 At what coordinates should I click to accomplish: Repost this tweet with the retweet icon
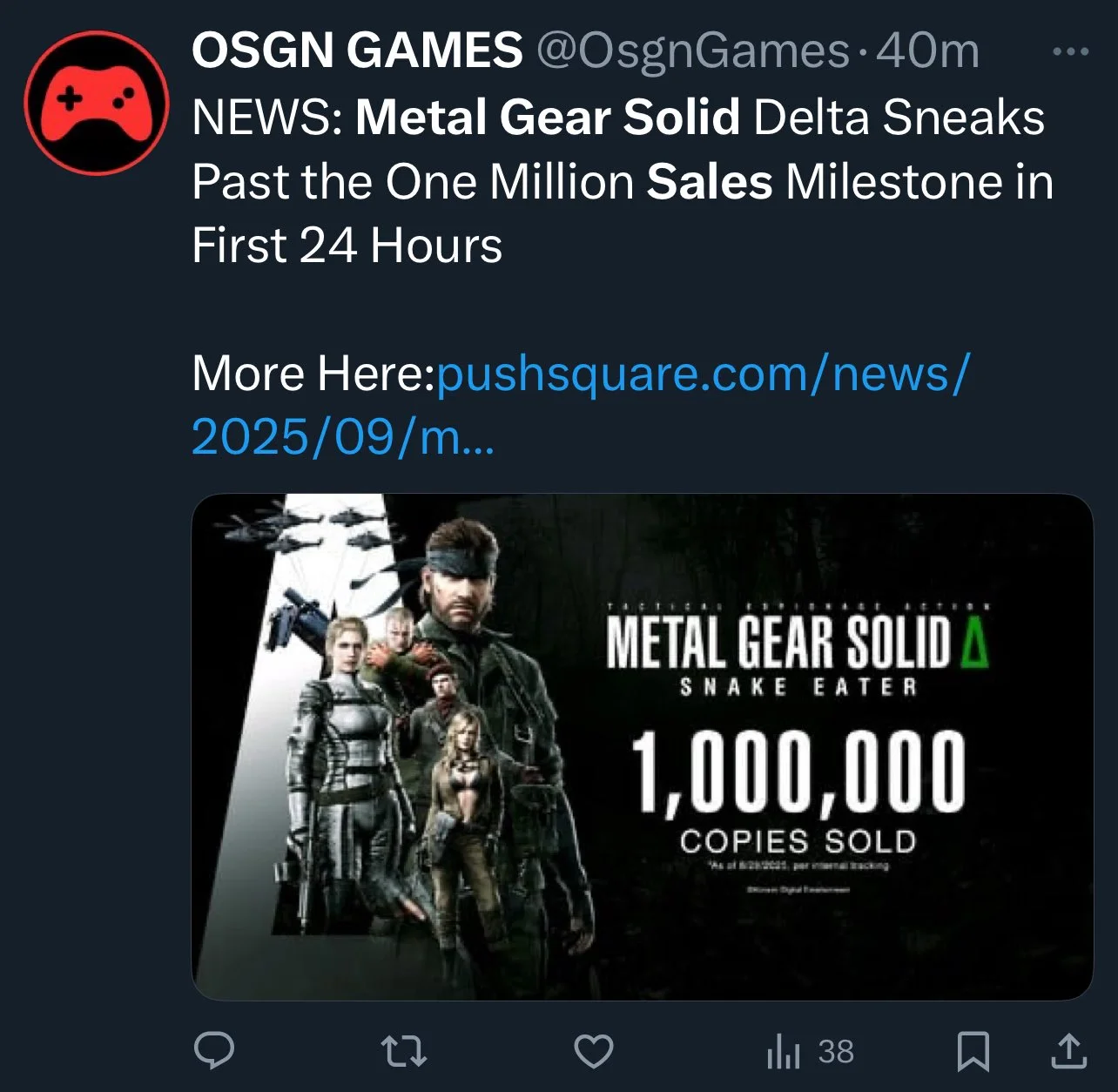pyautogui.click(x=405, y=1051)
